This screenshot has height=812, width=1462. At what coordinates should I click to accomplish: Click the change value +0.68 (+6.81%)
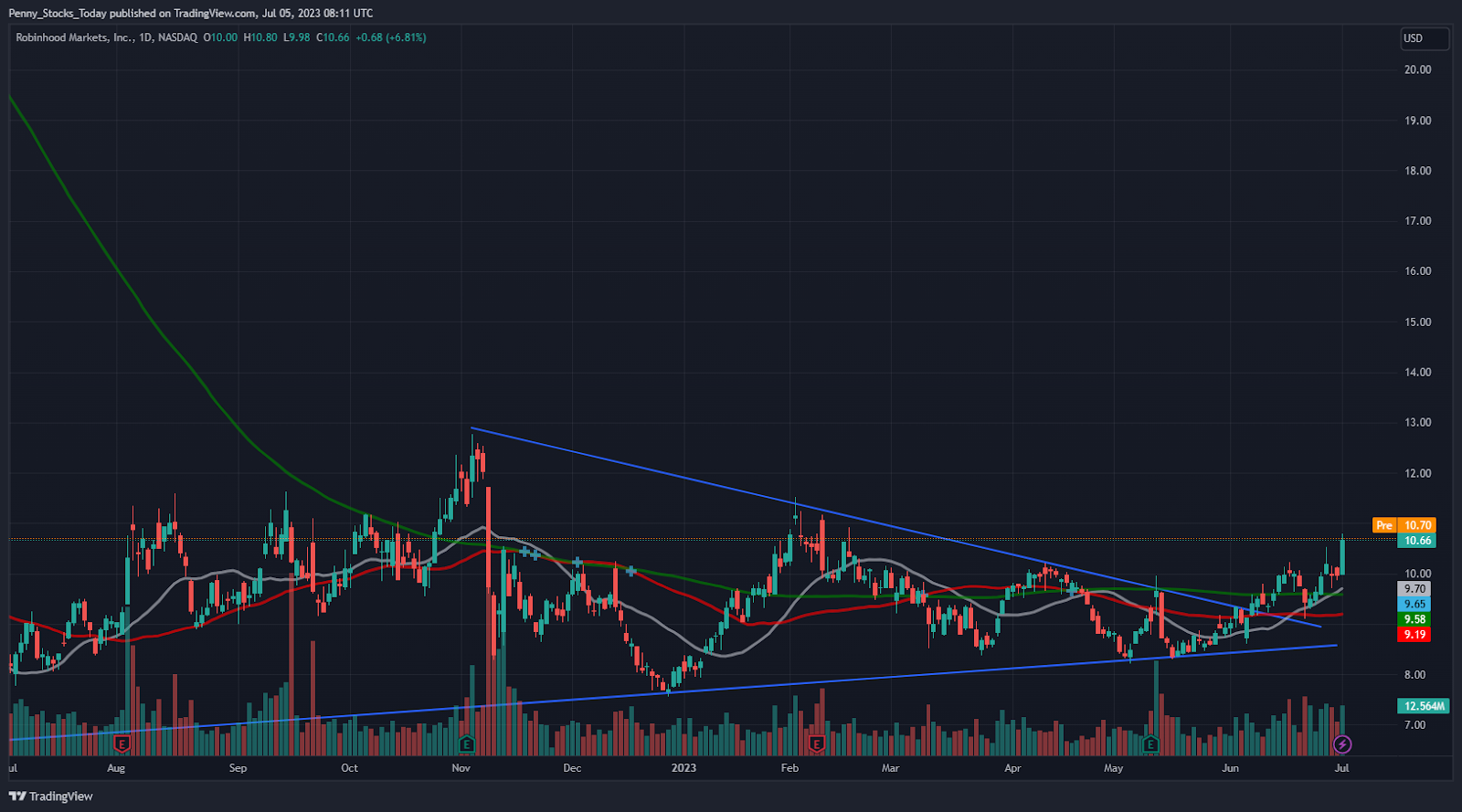point(391,37)
